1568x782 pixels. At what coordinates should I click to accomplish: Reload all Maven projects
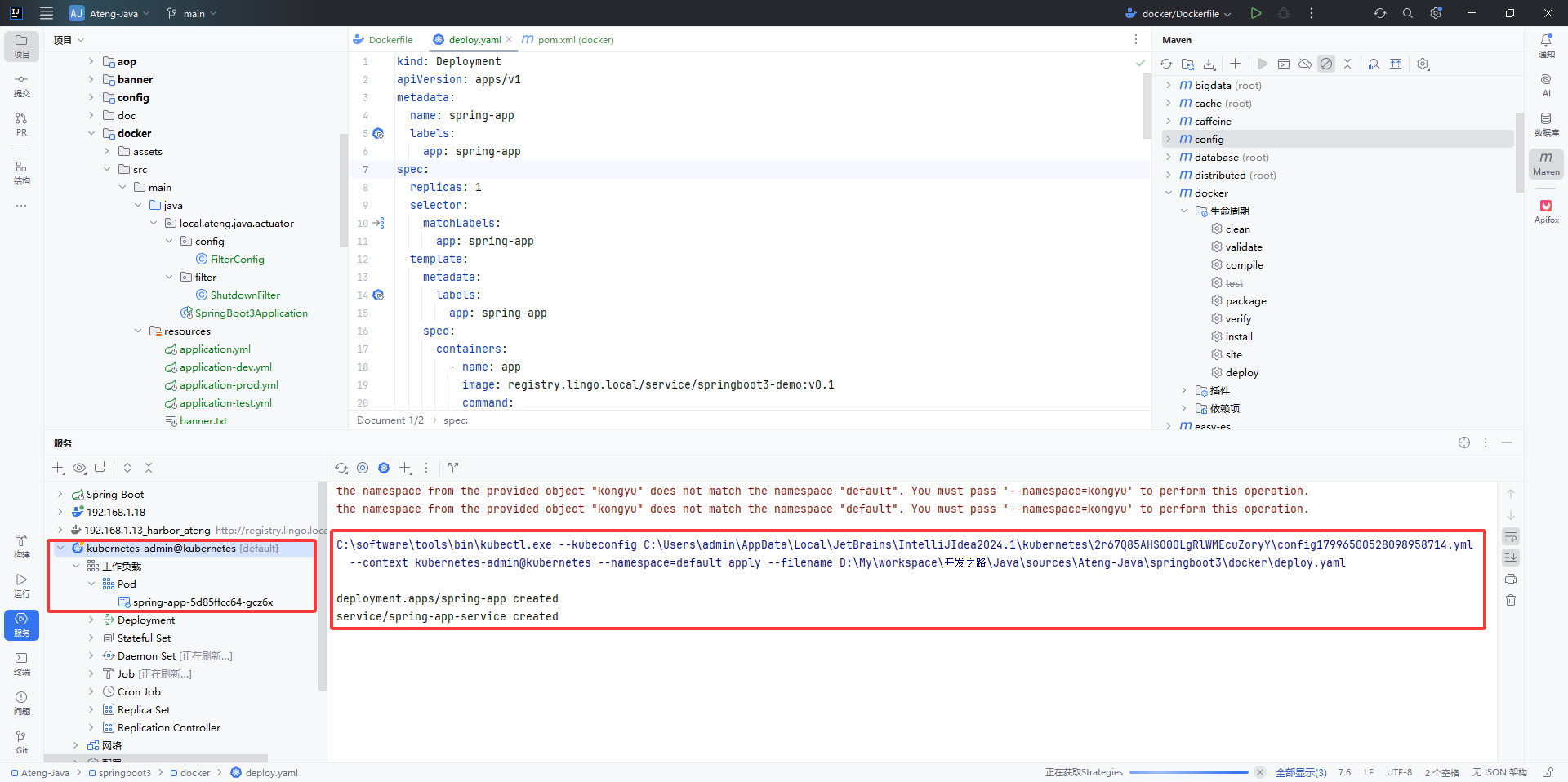1166,64
